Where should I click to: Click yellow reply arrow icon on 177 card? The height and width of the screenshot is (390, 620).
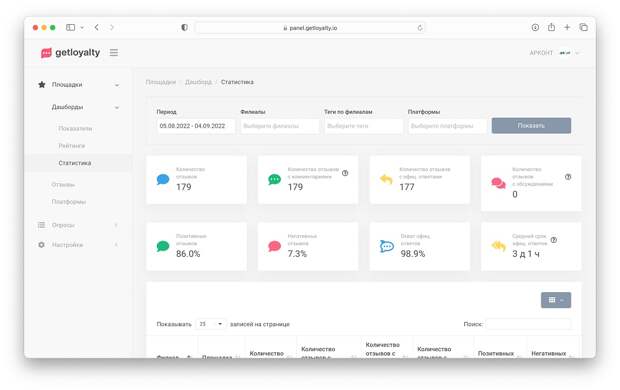[x=386, y=179]
